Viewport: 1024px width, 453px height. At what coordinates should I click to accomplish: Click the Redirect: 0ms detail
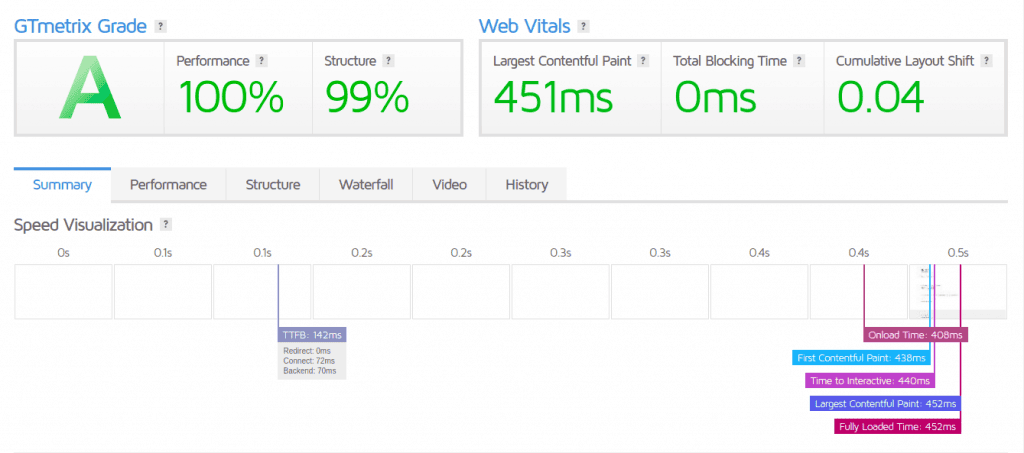click(307, 351)
